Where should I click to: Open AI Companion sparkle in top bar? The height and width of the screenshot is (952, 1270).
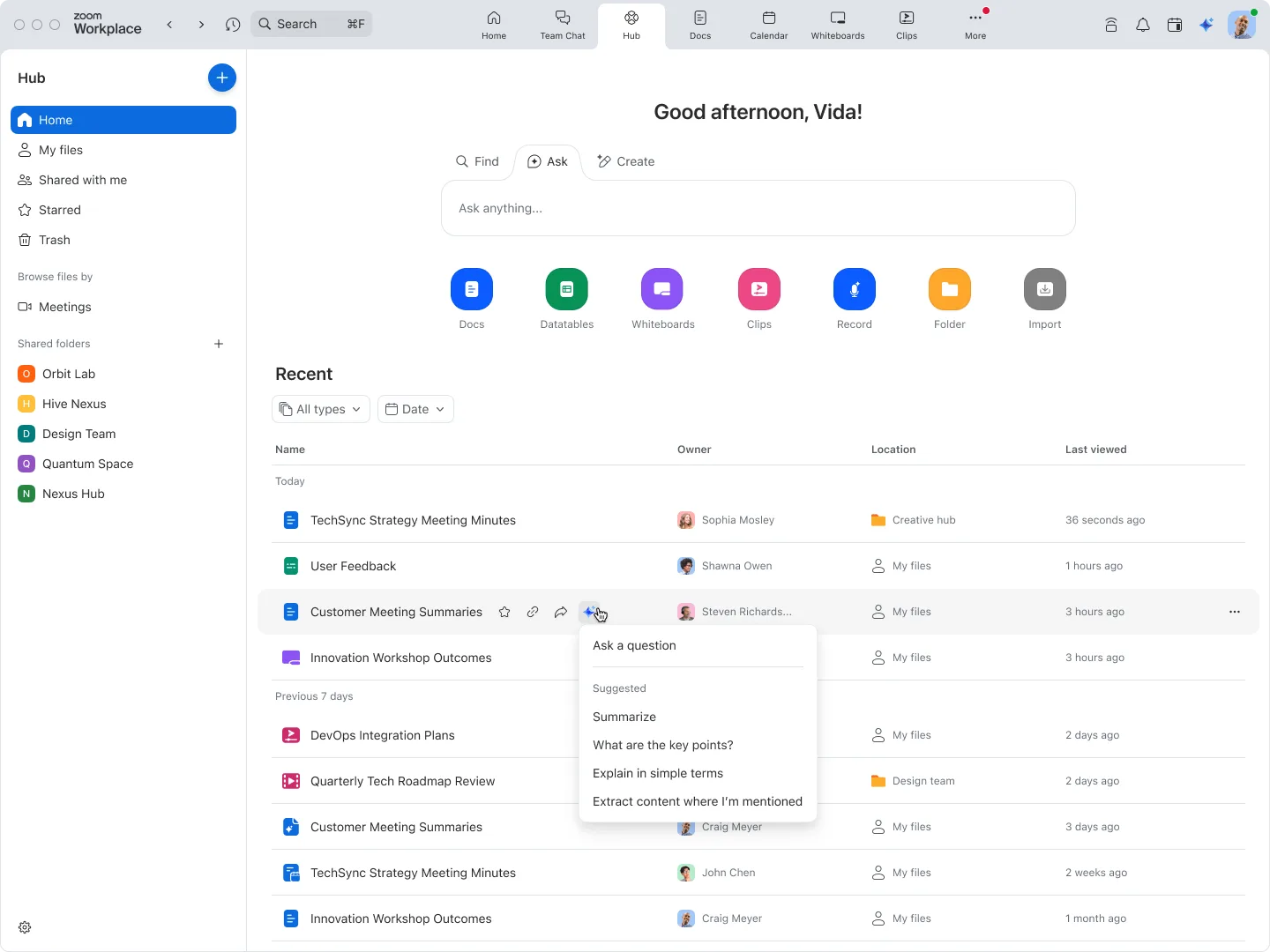[x=1206, y=25]
